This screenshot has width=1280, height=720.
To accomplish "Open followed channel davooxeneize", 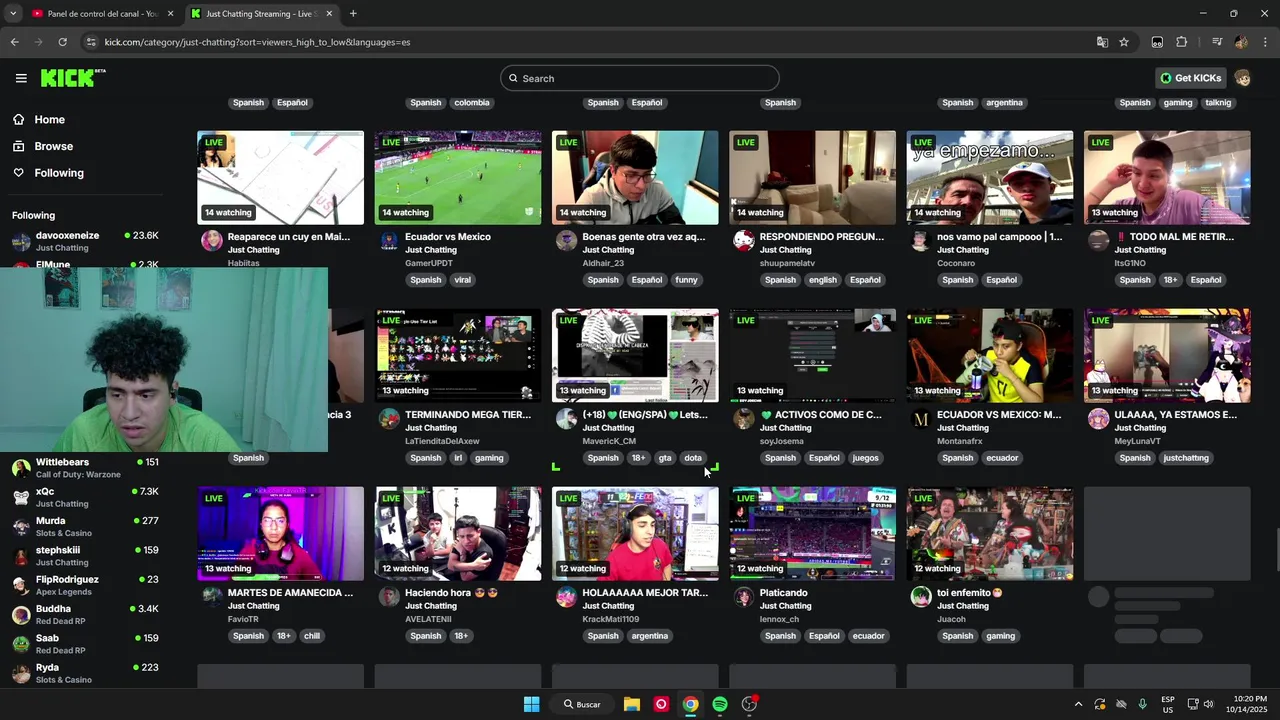I will (85, 241).
